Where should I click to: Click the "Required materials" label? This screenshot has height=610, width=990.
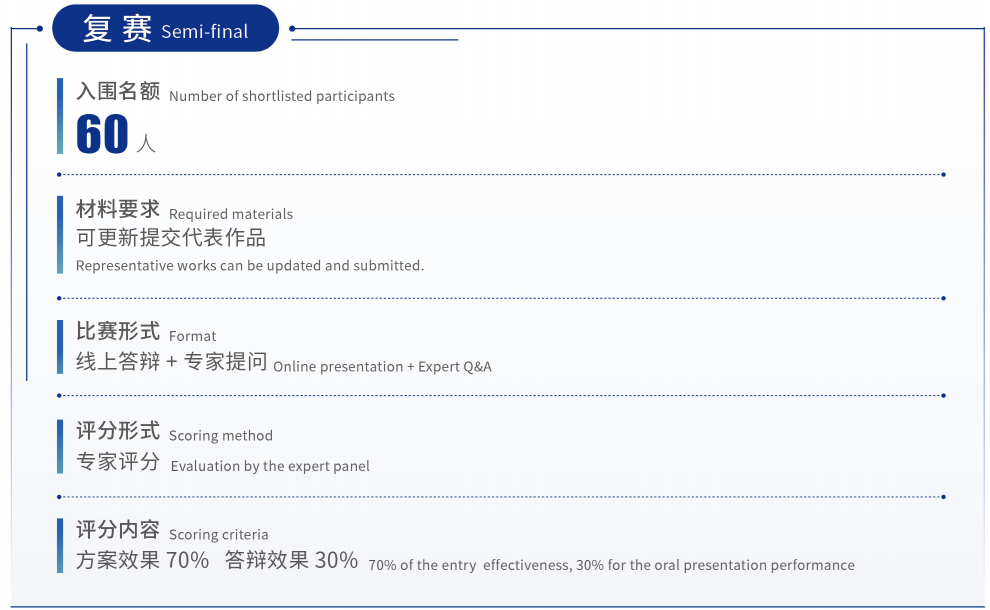pos(231,214)
